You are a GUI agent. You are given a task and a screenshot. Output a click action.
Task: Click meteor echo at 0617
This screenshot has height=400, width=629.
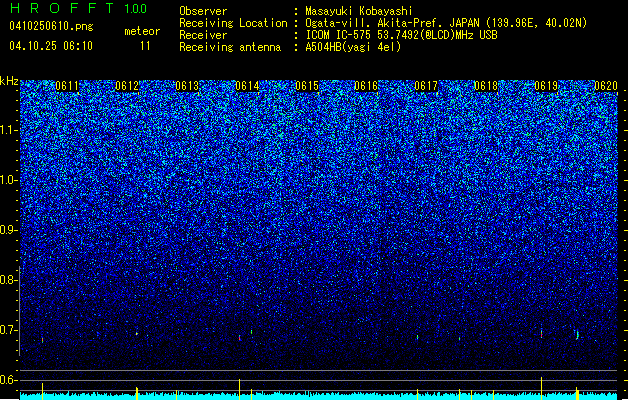(418, 337)
